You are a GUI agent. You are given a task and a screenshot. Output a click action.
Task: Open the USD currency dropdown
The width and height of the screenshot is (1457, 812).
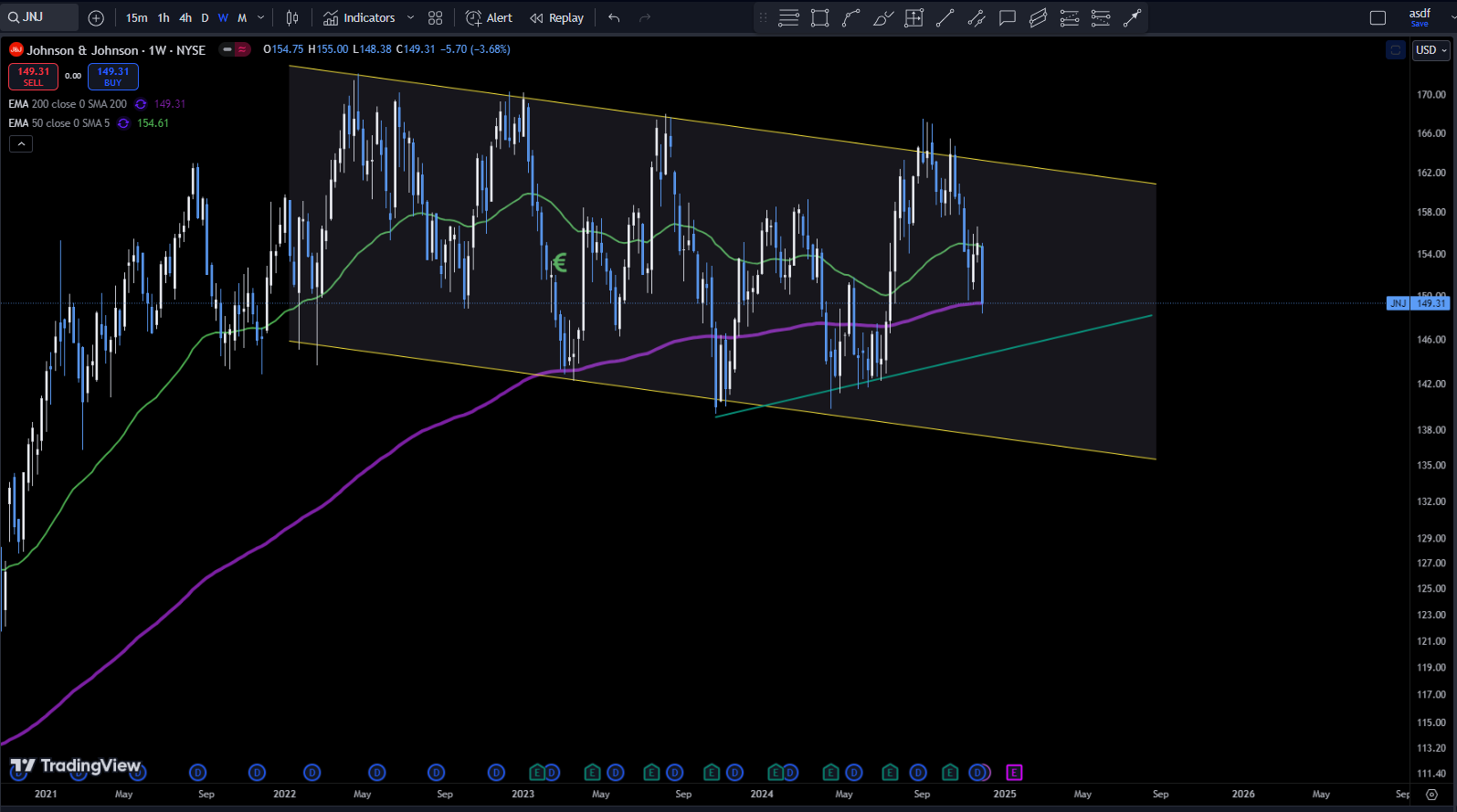(x=1431, y=50)
